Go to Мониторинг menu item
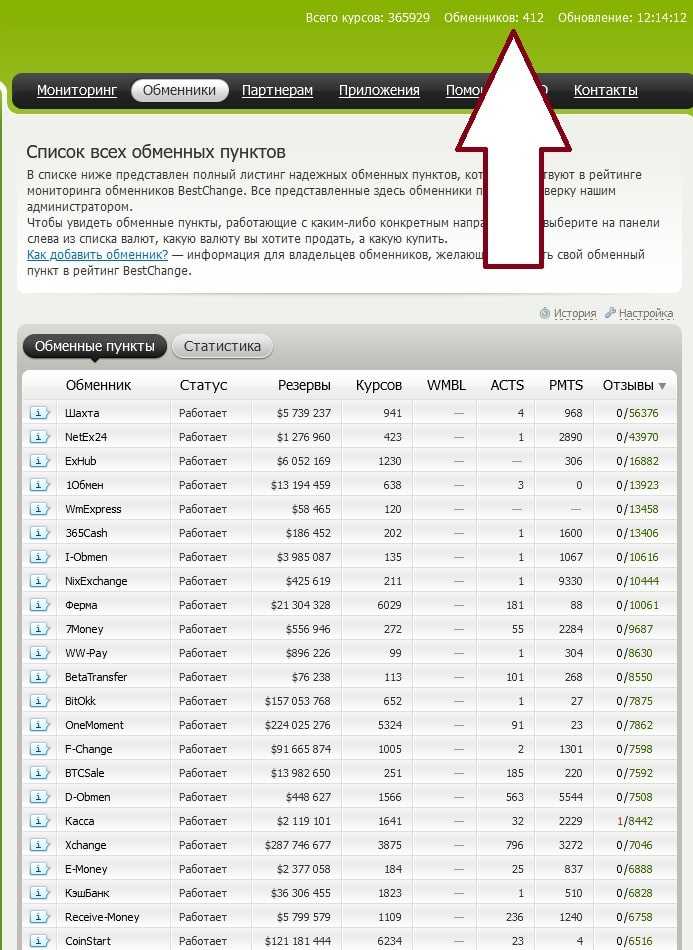 [77, 90]
